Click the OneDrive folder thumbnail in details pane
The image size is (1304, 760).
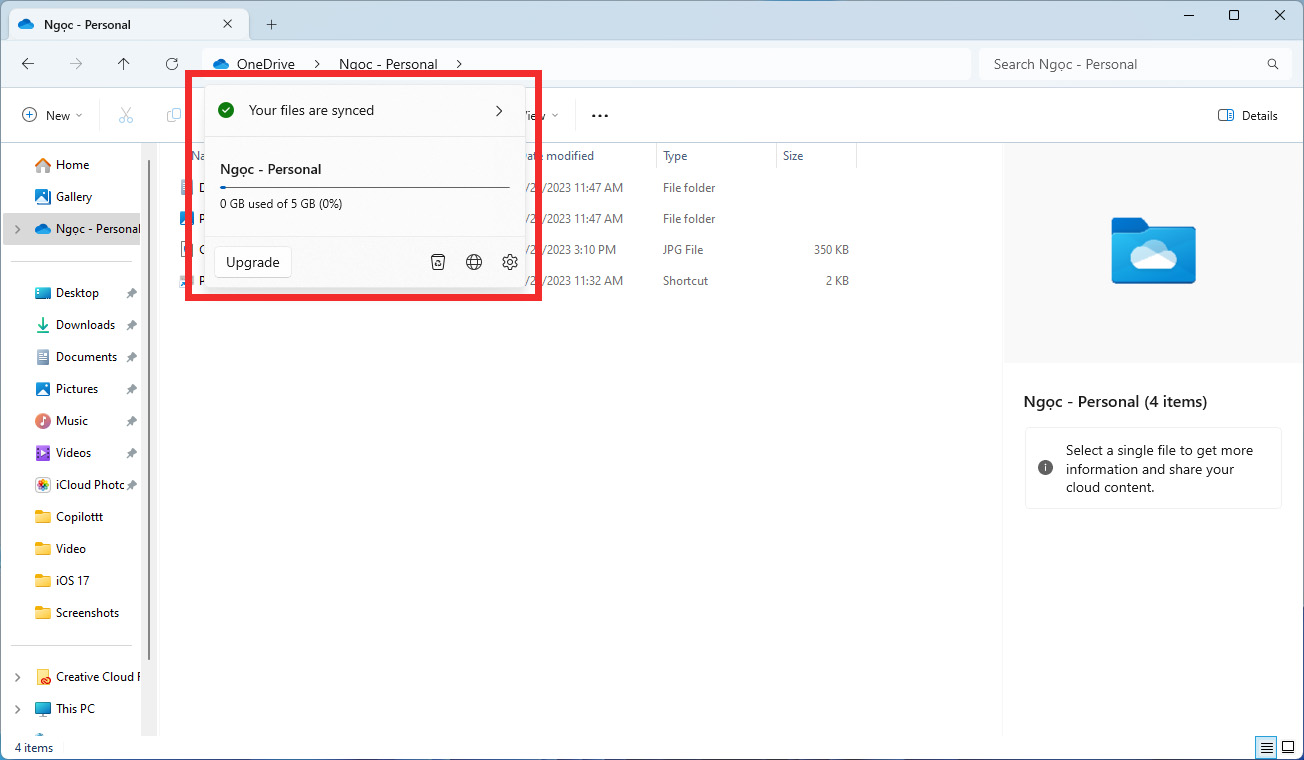pyautogui.click(x=1153, y=251)
